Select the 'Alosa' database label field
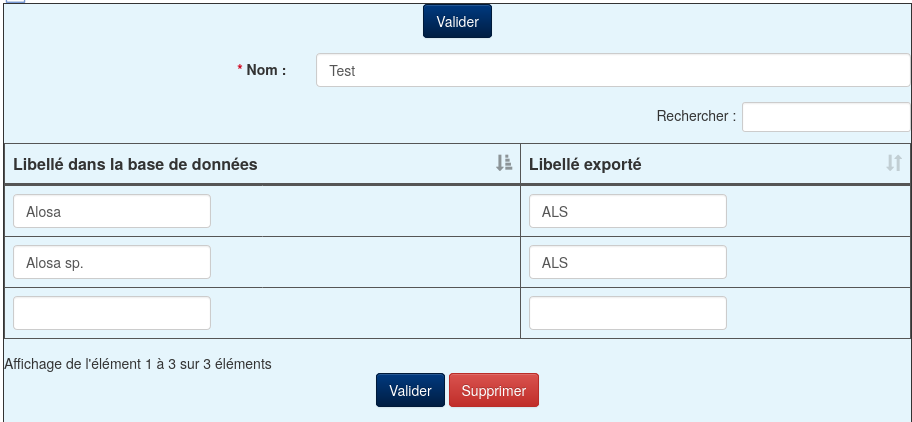Image resolution: width=912 pixels, height=422 pixels. 112,211
